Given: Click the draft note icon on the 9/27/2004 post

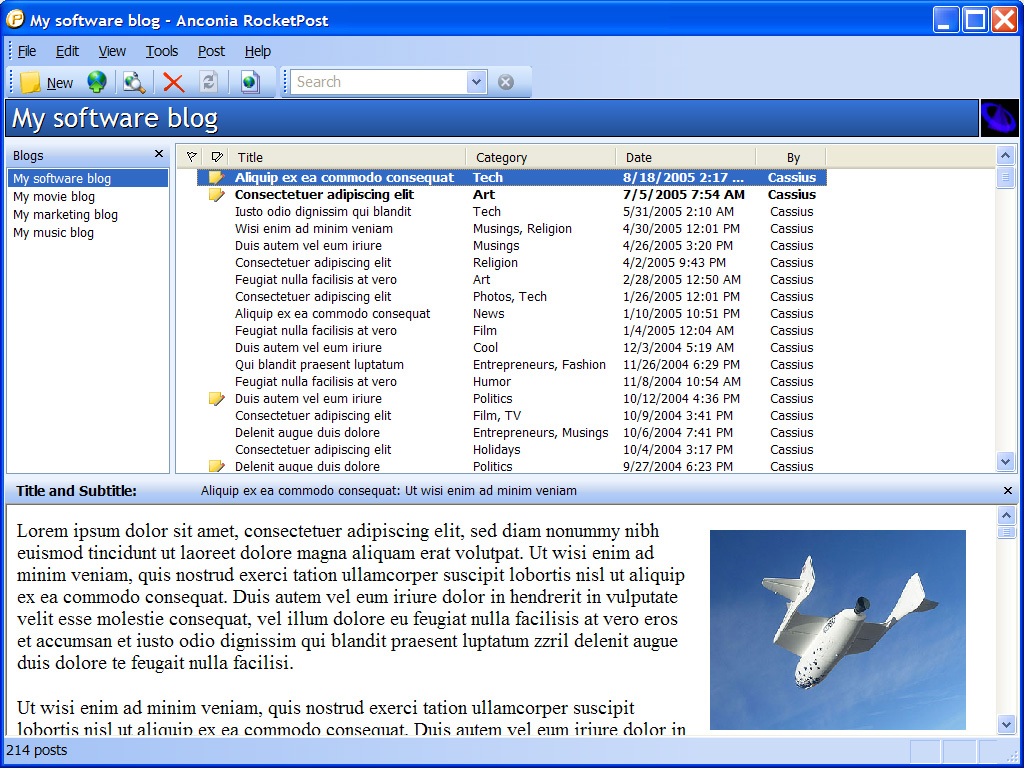Looking at the screenshot, I should (x=216, y=466).
